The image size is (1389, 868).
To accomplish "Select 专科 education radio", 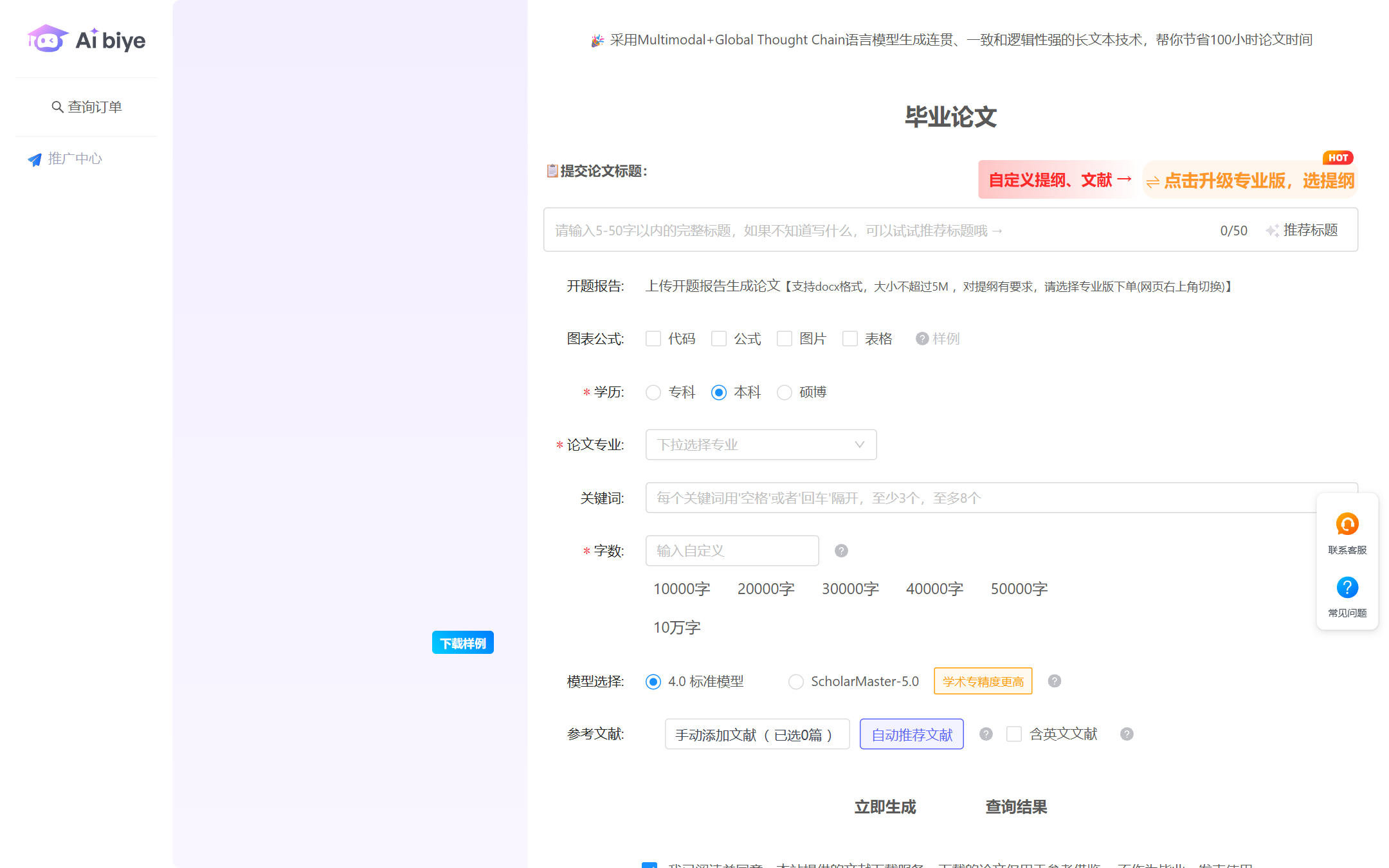I will pos(653,392).
